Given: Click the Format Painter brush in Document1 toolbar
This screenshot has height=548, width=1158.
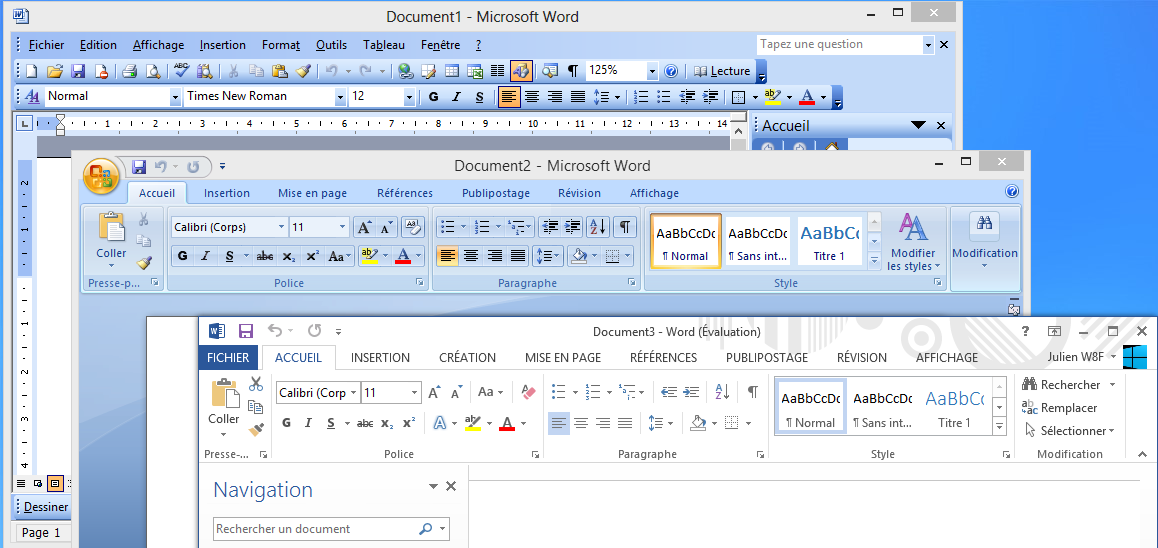Looking at the screenshot, I should click(303, 71).
